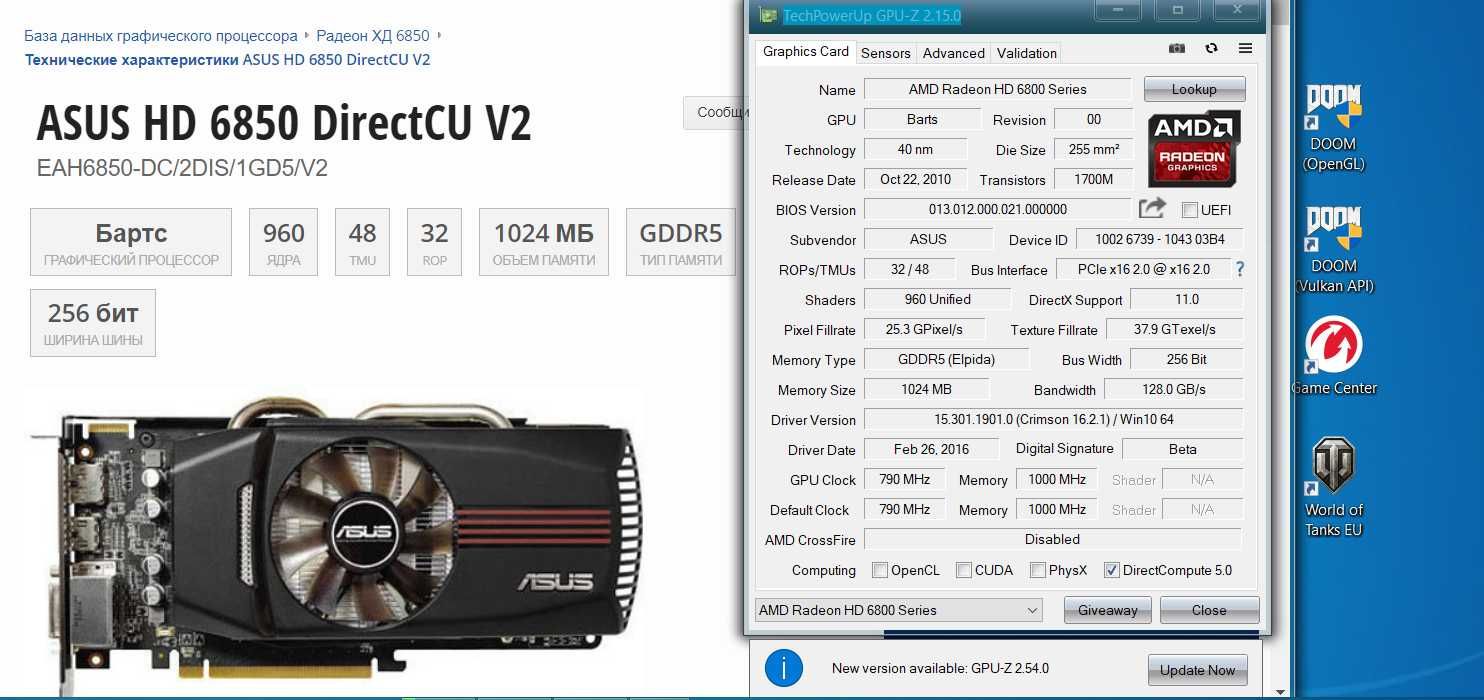Viewport: 1484px width, 700px height.
Task: Select the World of Tanks EU icon
Action: coord(1333,488)
